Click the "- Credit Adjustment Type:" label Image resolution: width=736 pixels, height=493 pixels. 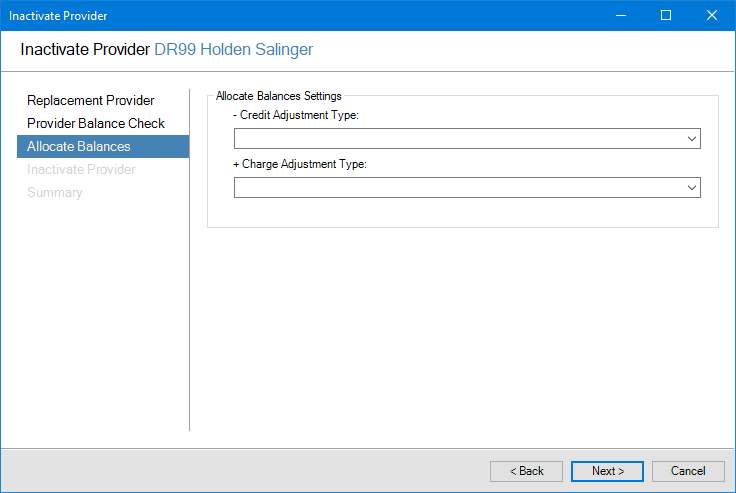point(295,116)
